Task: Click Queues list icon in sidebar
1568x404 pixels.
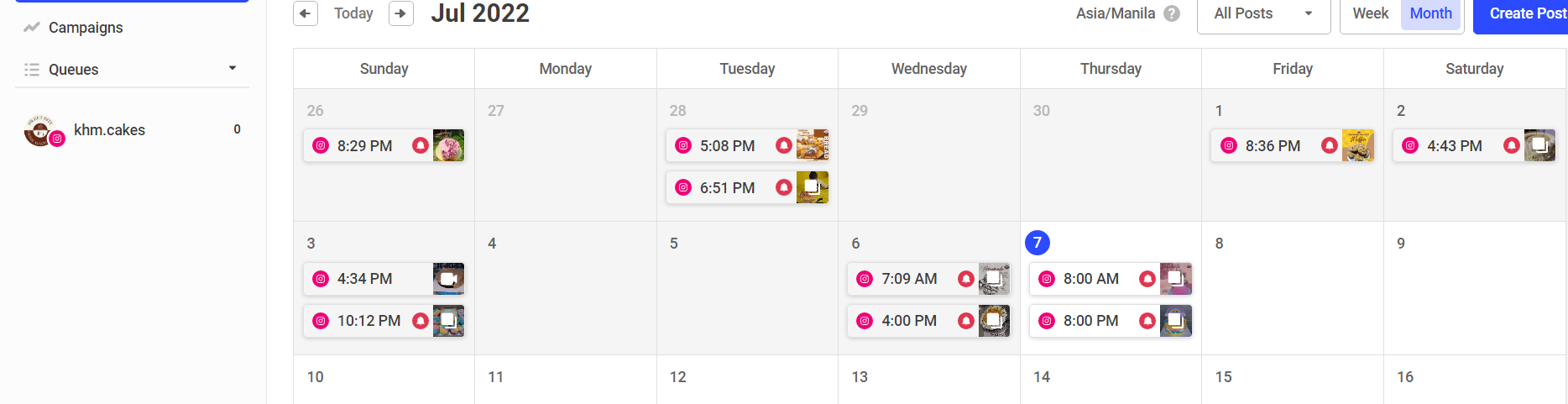Action: pos(32,70)
